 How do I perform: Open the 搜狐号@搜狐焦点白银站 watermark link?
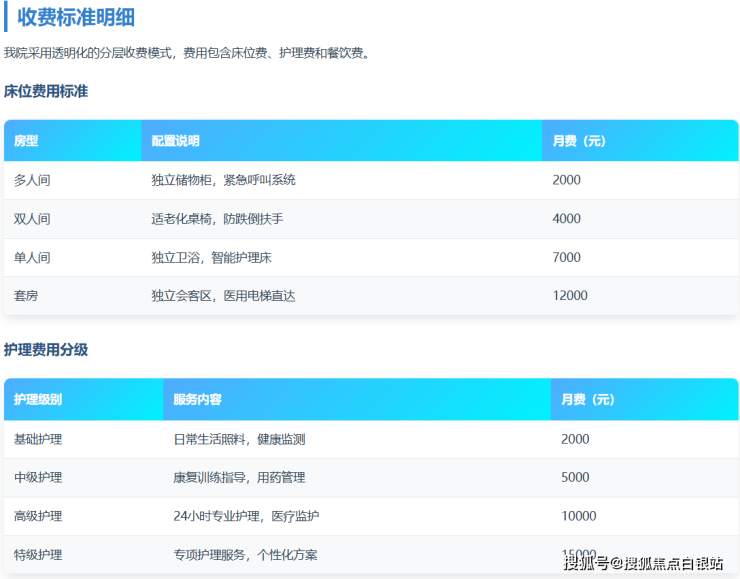pos(643,564)
